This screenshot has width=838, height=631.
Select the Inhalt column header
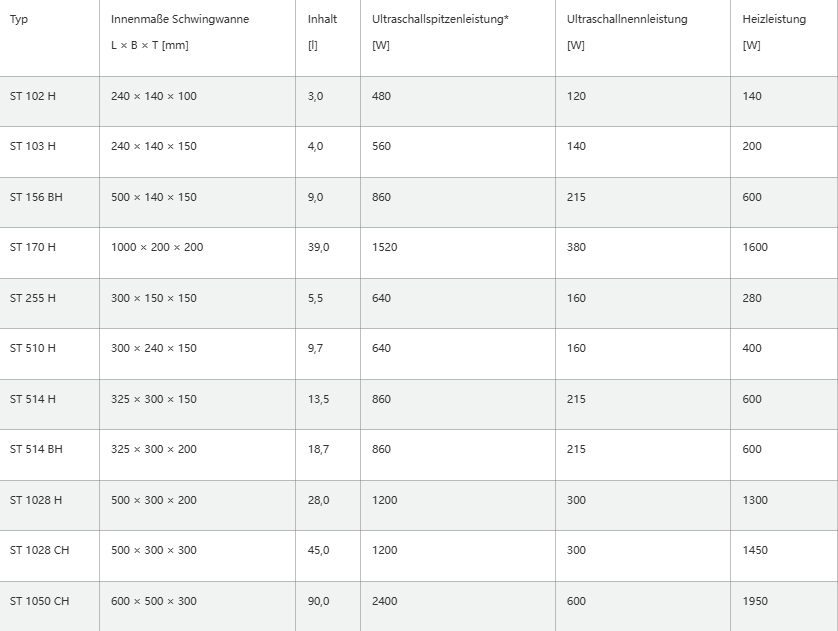pos(323,19)
